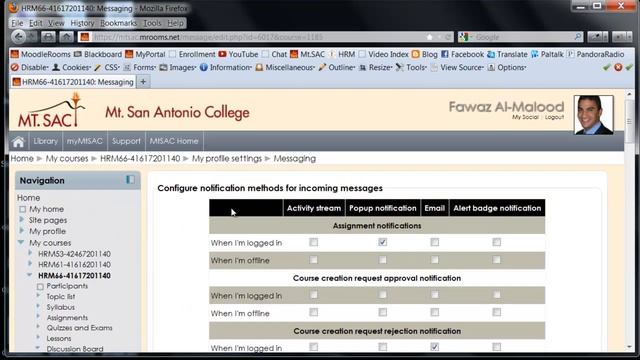Dock the Navigation block using its icon
The image size is (640, 360).
click(x=130, y=180)
